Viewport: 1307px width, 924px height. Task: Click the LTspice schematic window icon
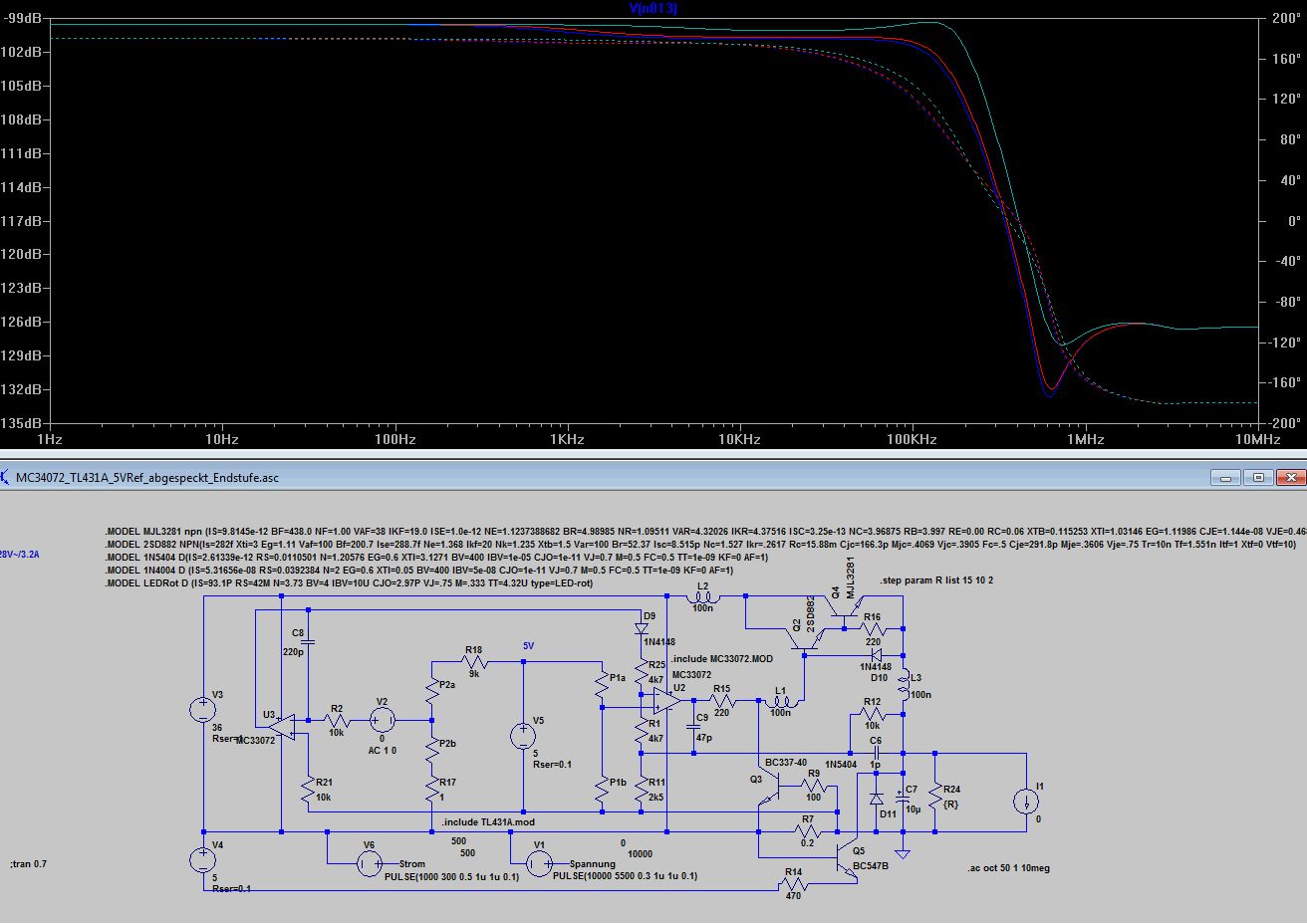point(8,477)
